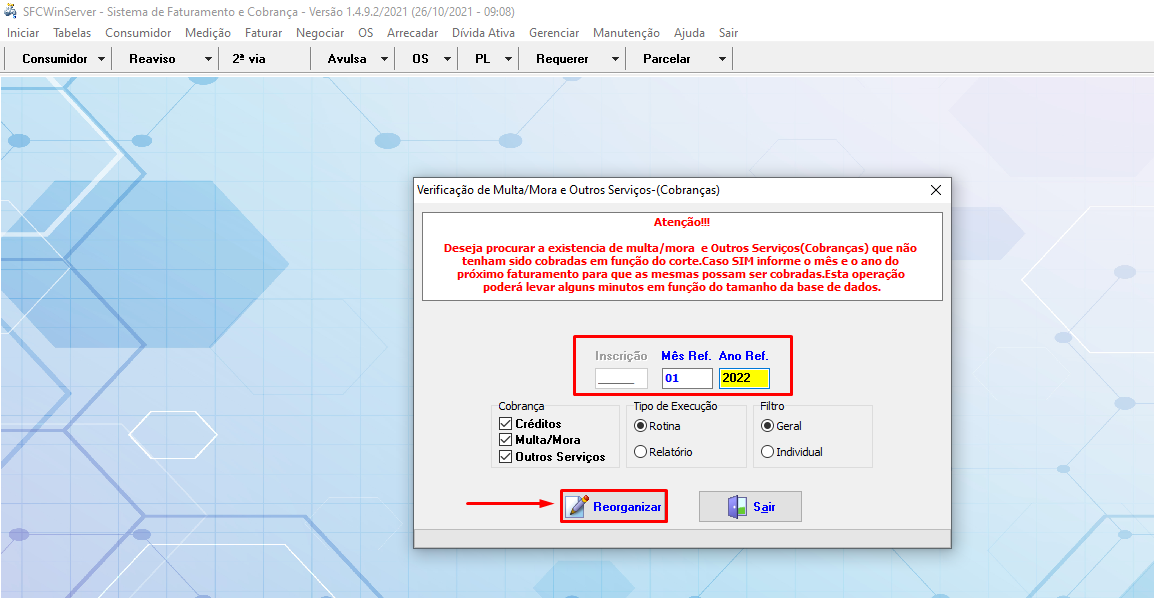Click the Mês Ref. input field
This screenshot has width=1154, height=598.
pyautogui.click(x=686, y=378)
